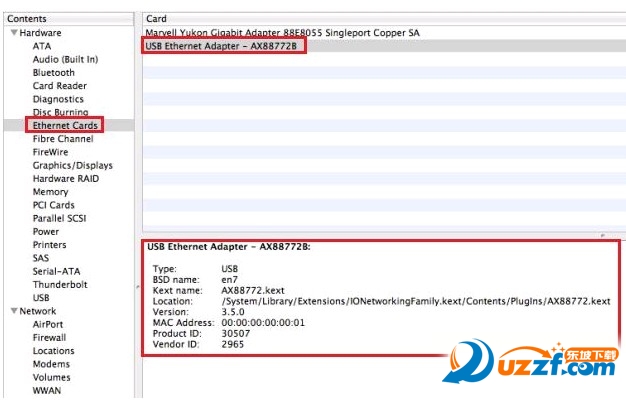View PCI Cards details

(x=53, y=205)
